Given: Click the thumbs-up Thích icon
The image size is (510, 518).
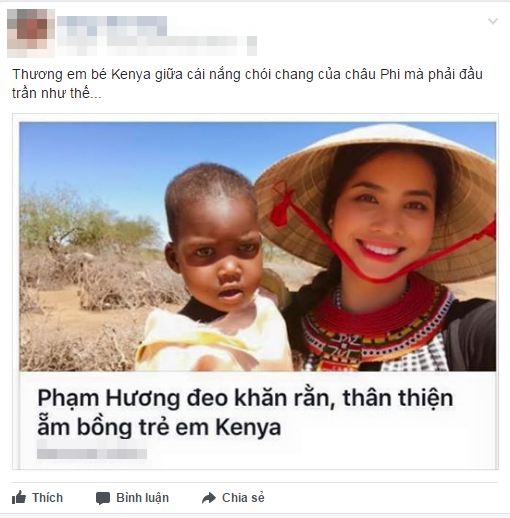Looking at the screenshot, I should (x=19, y=498).
